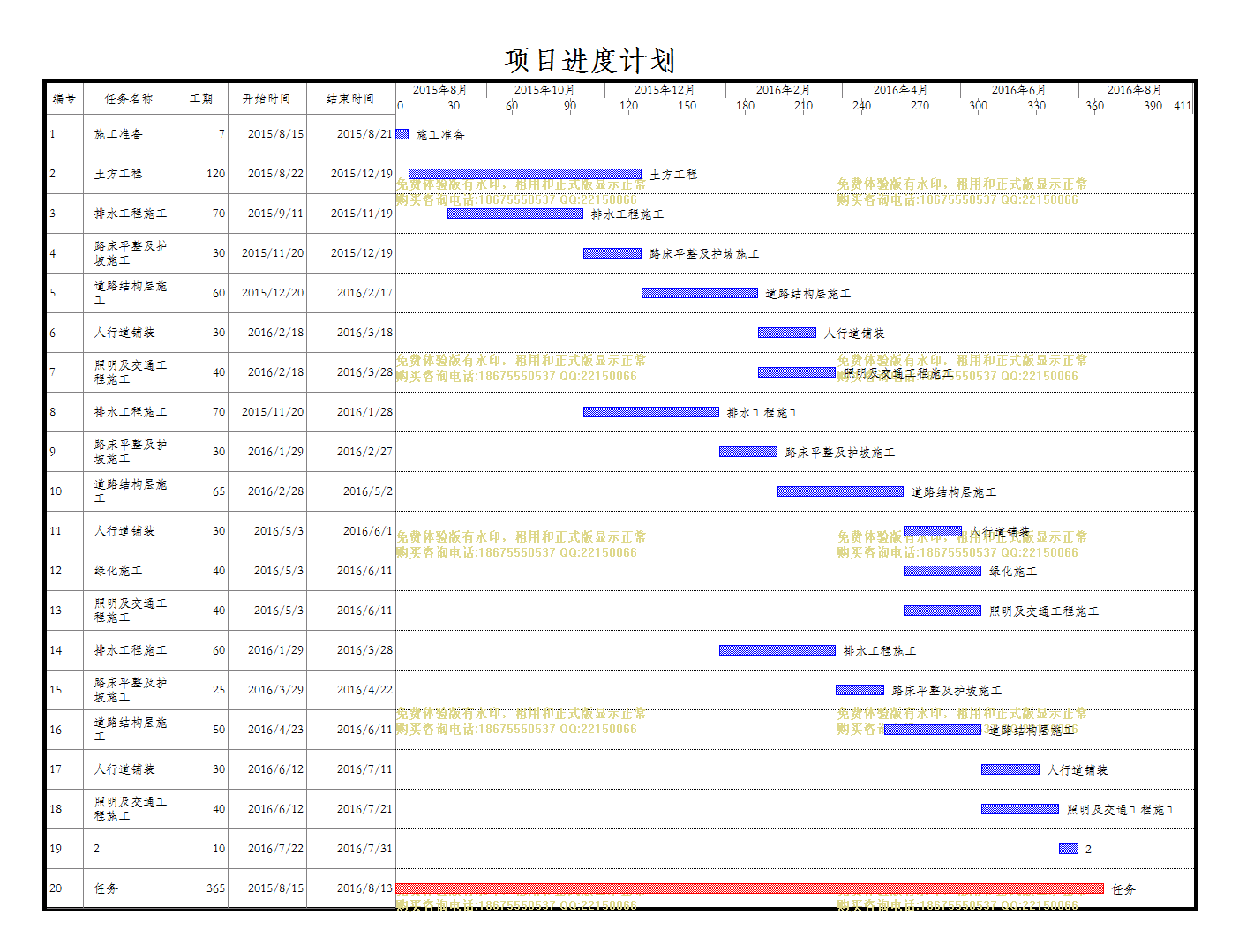Click end date 2016/4/22
This screenshot has width=1239, height=952.
pyautogui.click(x=364, y=690)
